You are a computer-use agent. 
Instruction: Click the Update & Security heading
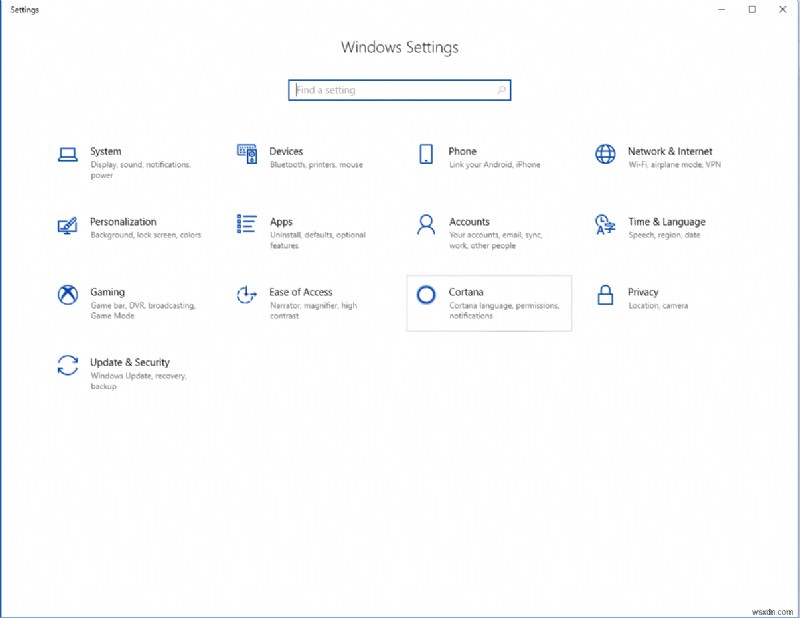point(130,362)
